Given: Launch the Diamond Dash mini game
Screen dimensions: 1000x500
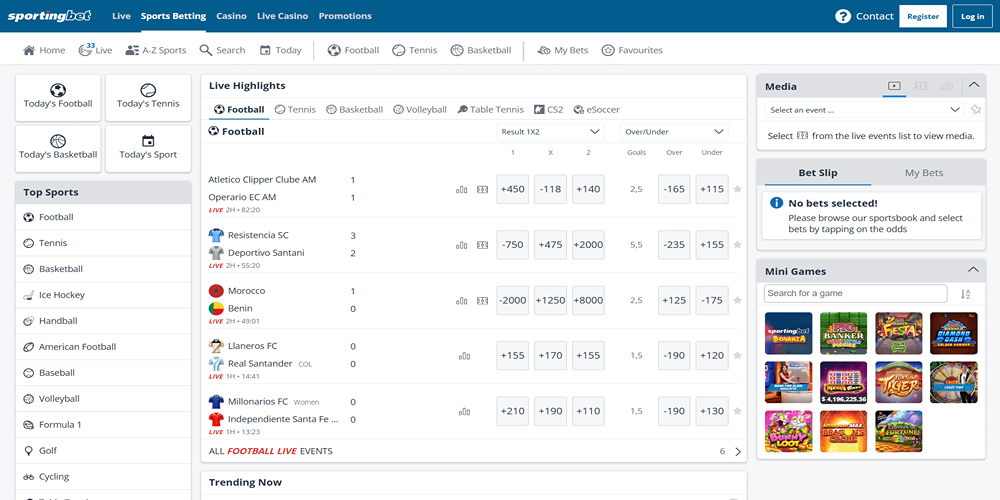Looking at the screenshot, I should click(953, 334).
